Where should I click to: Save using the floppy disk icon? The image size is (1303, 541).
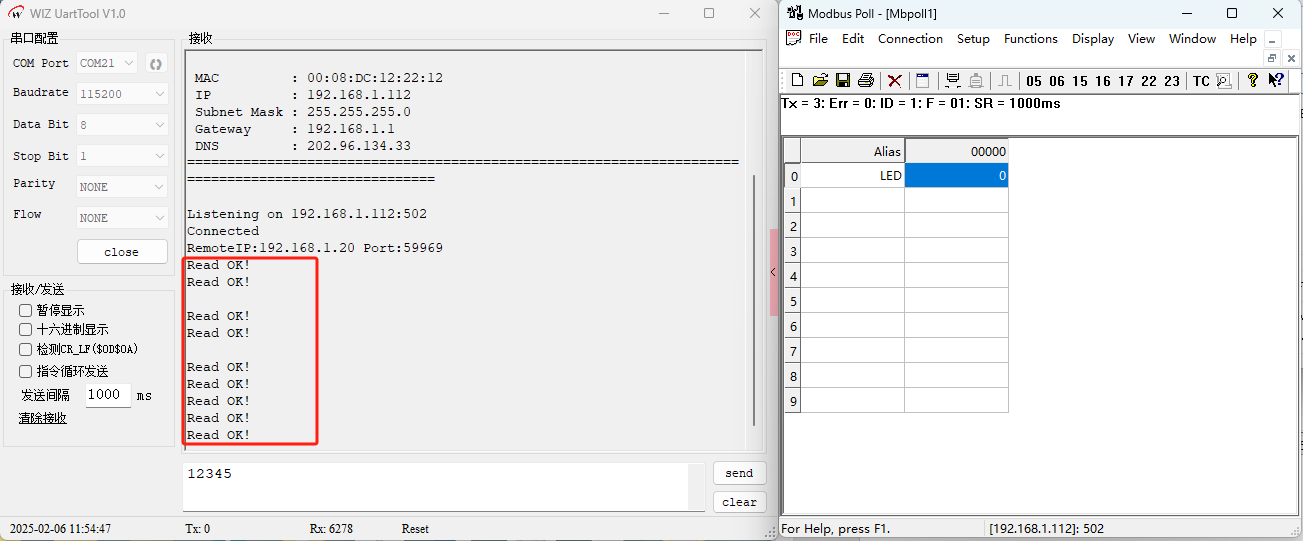click(843, 81)
